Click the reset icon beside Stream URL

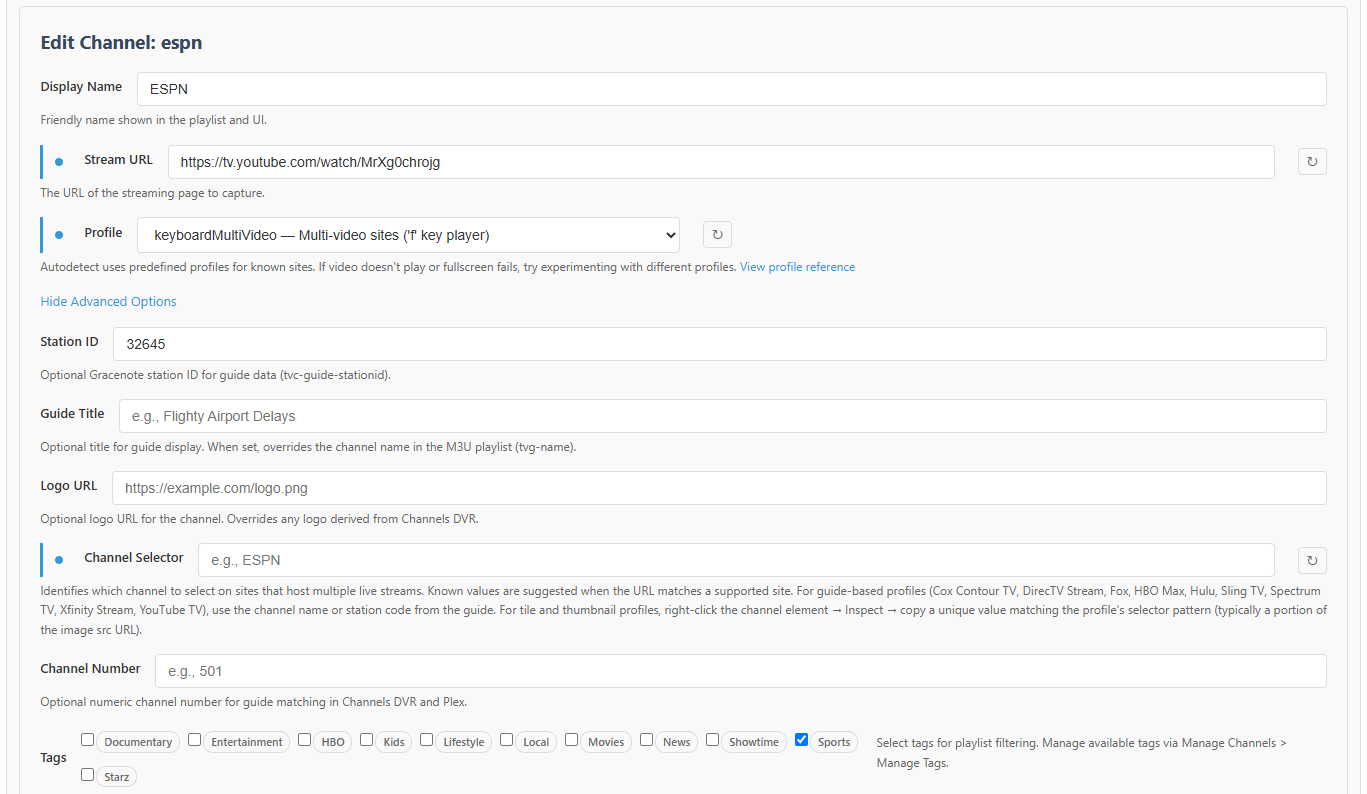1312,162
